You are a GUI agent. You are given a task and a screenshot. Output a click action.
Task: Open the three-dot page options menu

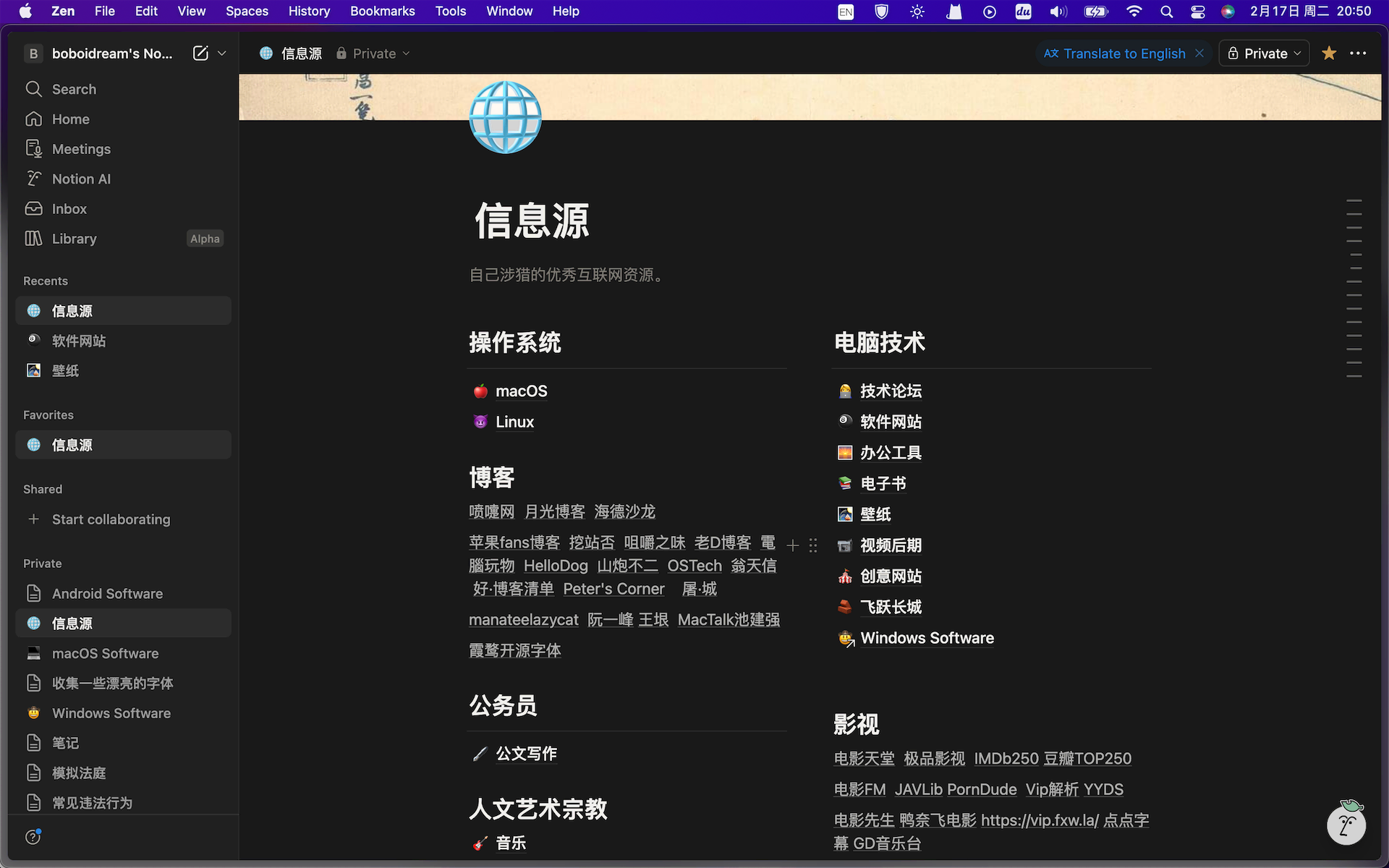click(x=1359, y=53)
